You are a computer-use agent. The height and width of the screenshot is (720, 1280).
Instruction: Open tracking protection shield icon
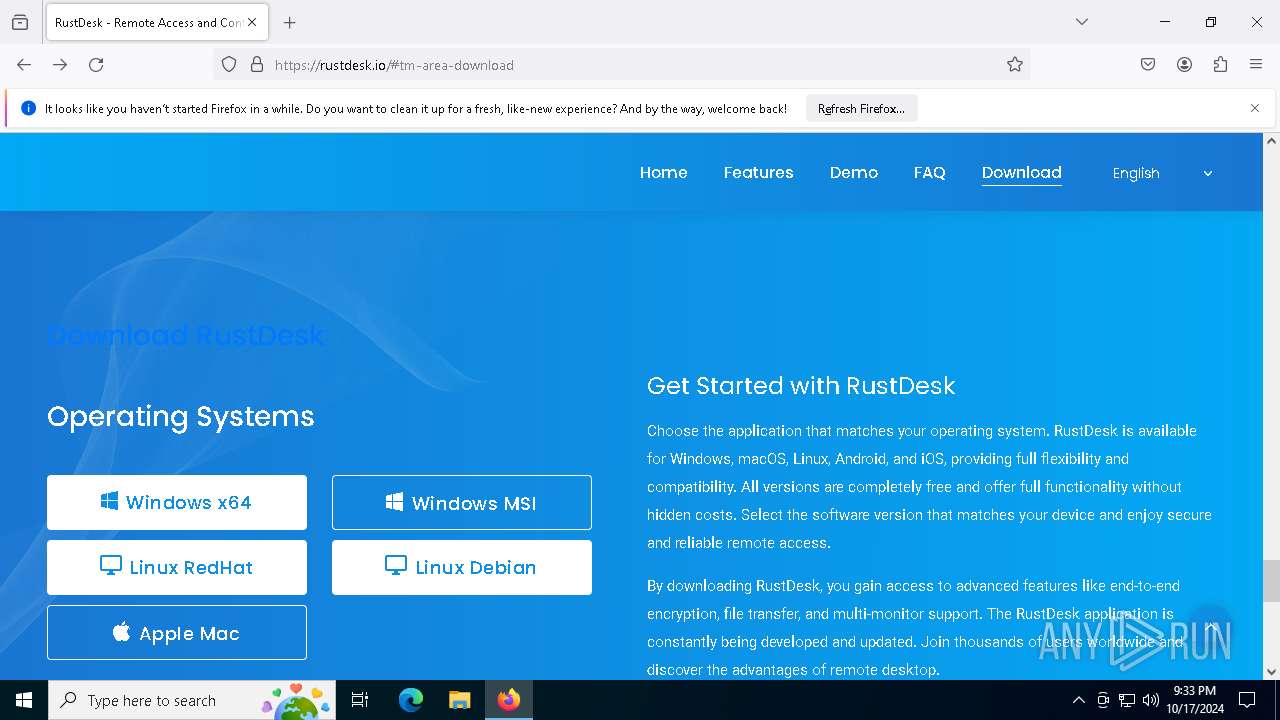(229, 65)
